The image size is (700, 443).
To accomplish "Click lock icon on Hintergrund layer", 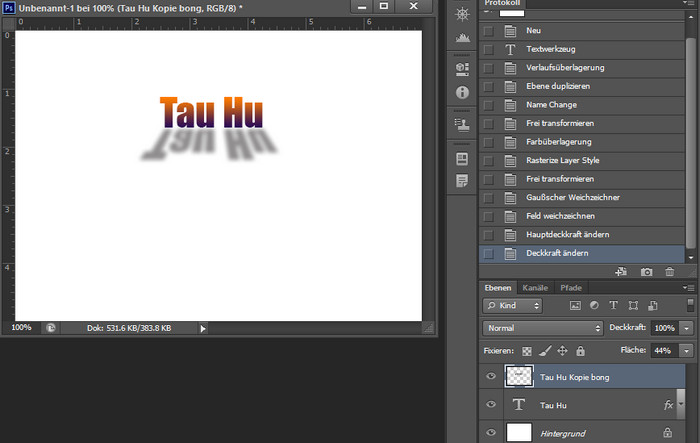I will (x=667, y=432).
